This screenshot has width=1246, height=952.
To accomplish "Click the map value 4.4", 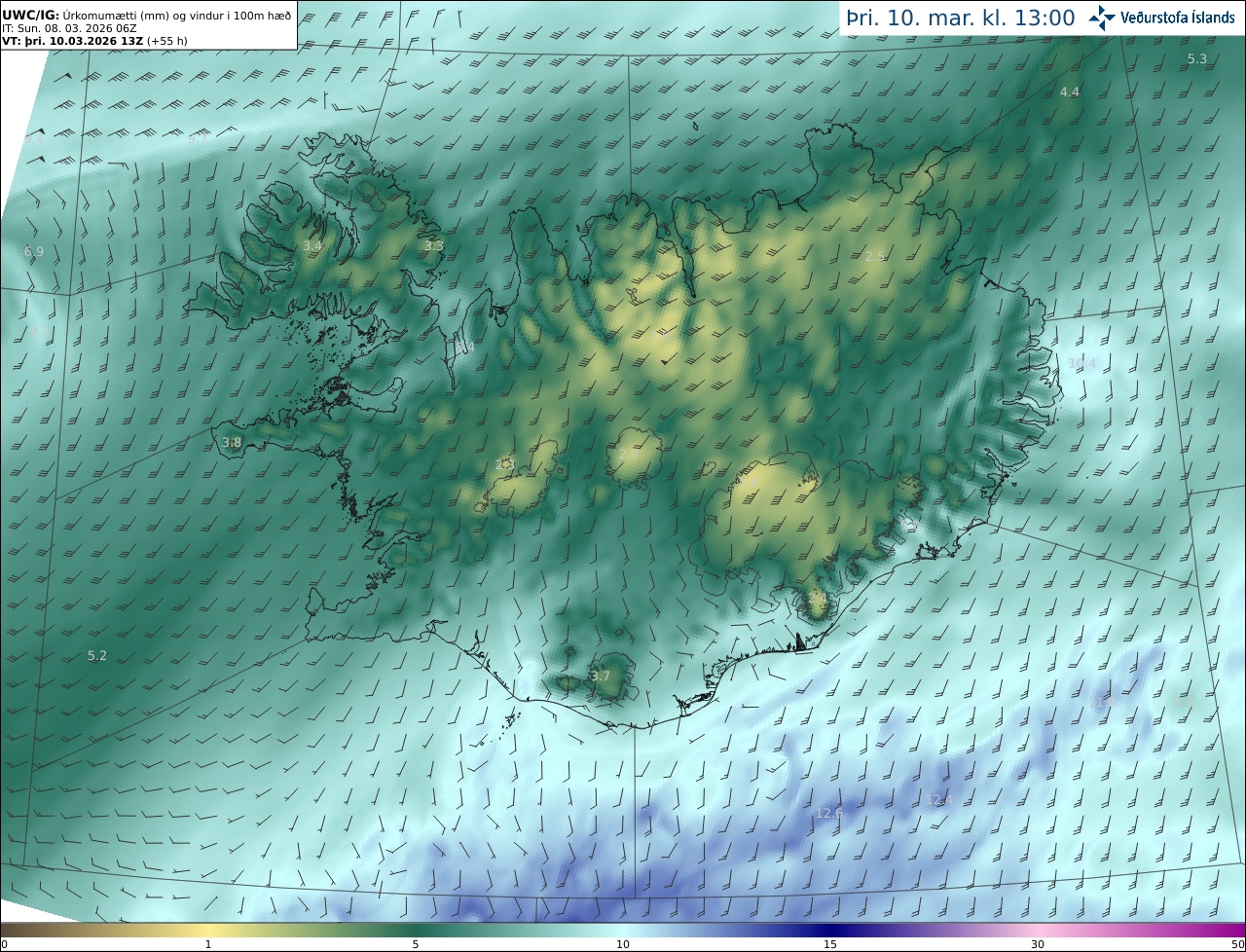I will click(x=1070, y=92).
